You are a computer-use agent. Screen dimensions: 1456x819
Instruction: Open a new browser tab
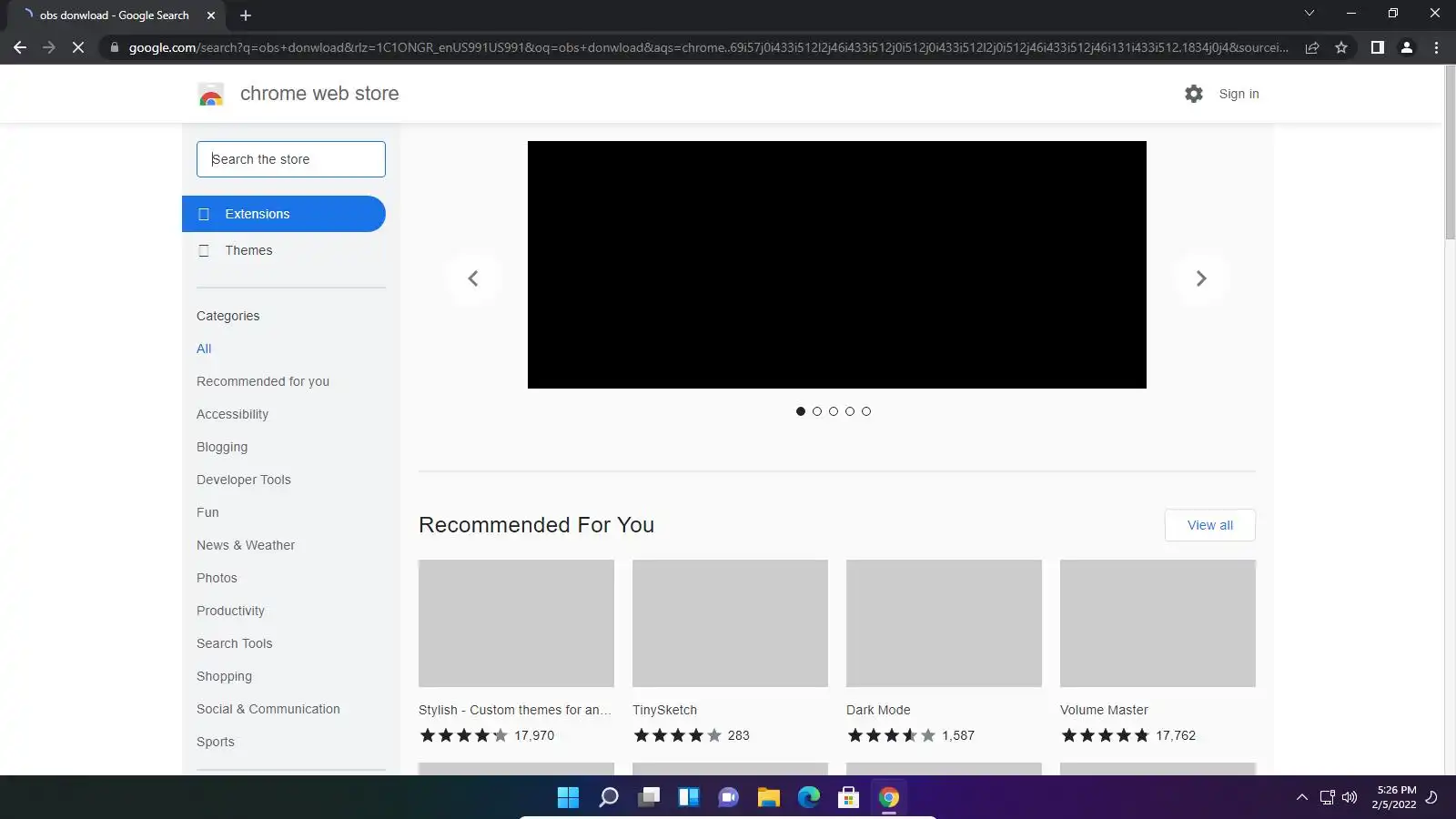click(x=246, y=15)
